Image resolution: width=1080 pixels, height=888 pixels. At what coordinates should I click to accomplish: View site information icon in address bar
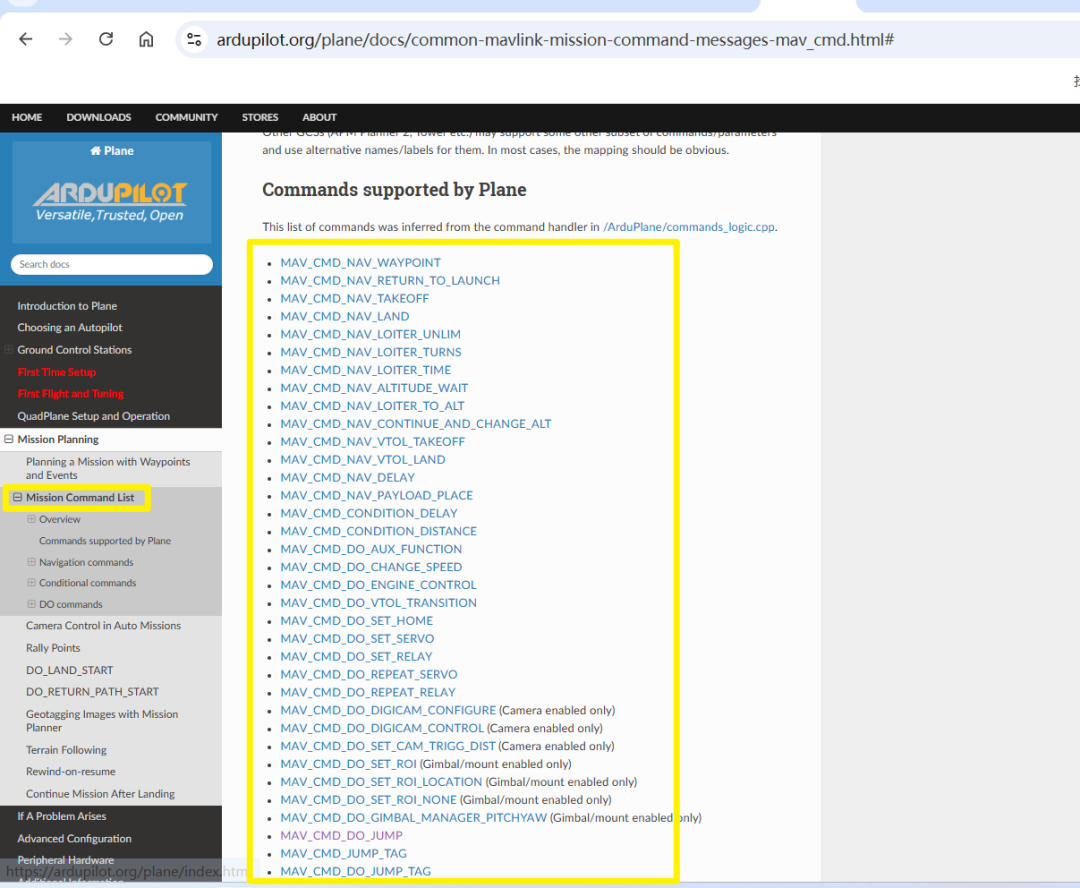click(194, 39)
